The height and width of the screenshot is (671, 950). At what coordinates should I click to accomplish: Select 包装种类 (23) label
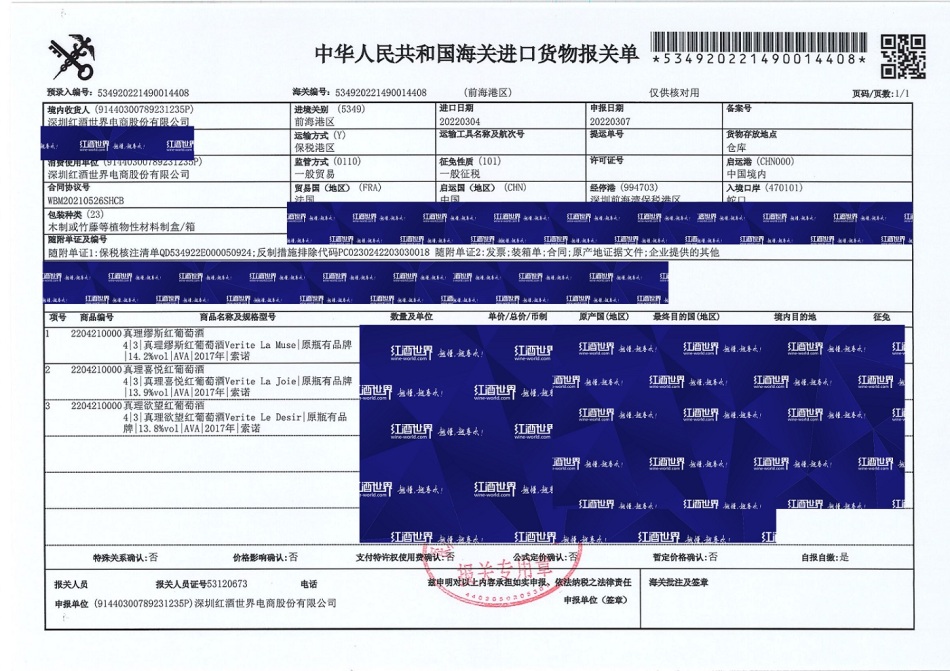tap(76, 214)
